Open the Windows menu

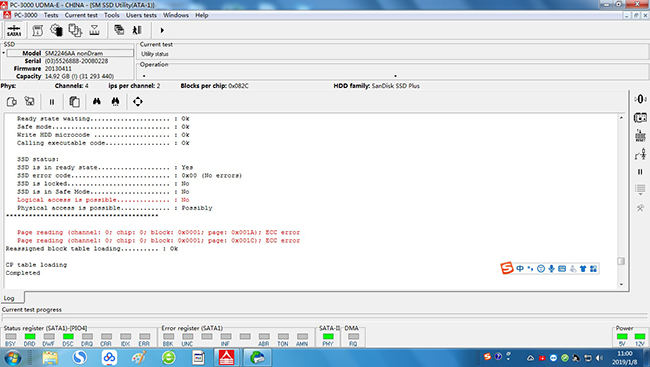(175, 15)
